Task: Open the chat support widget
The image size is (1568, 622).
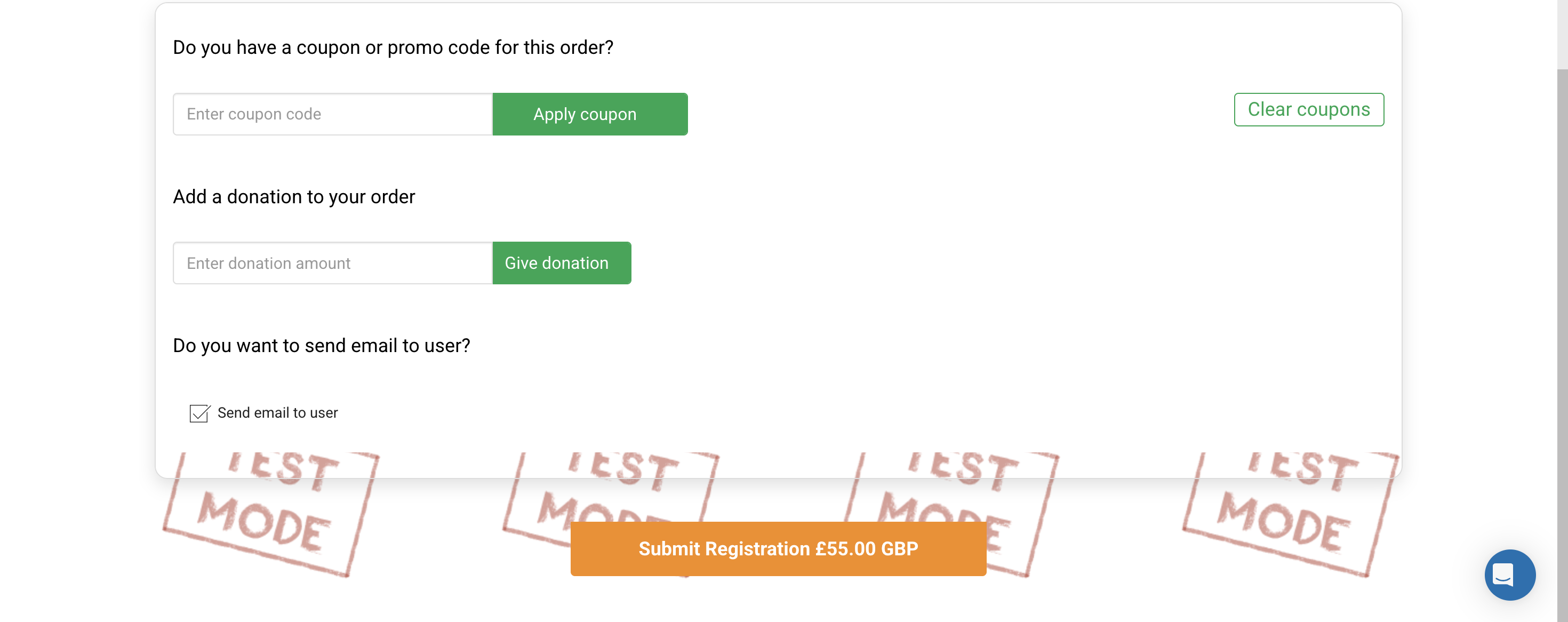Action: (x=1509, y=574)
